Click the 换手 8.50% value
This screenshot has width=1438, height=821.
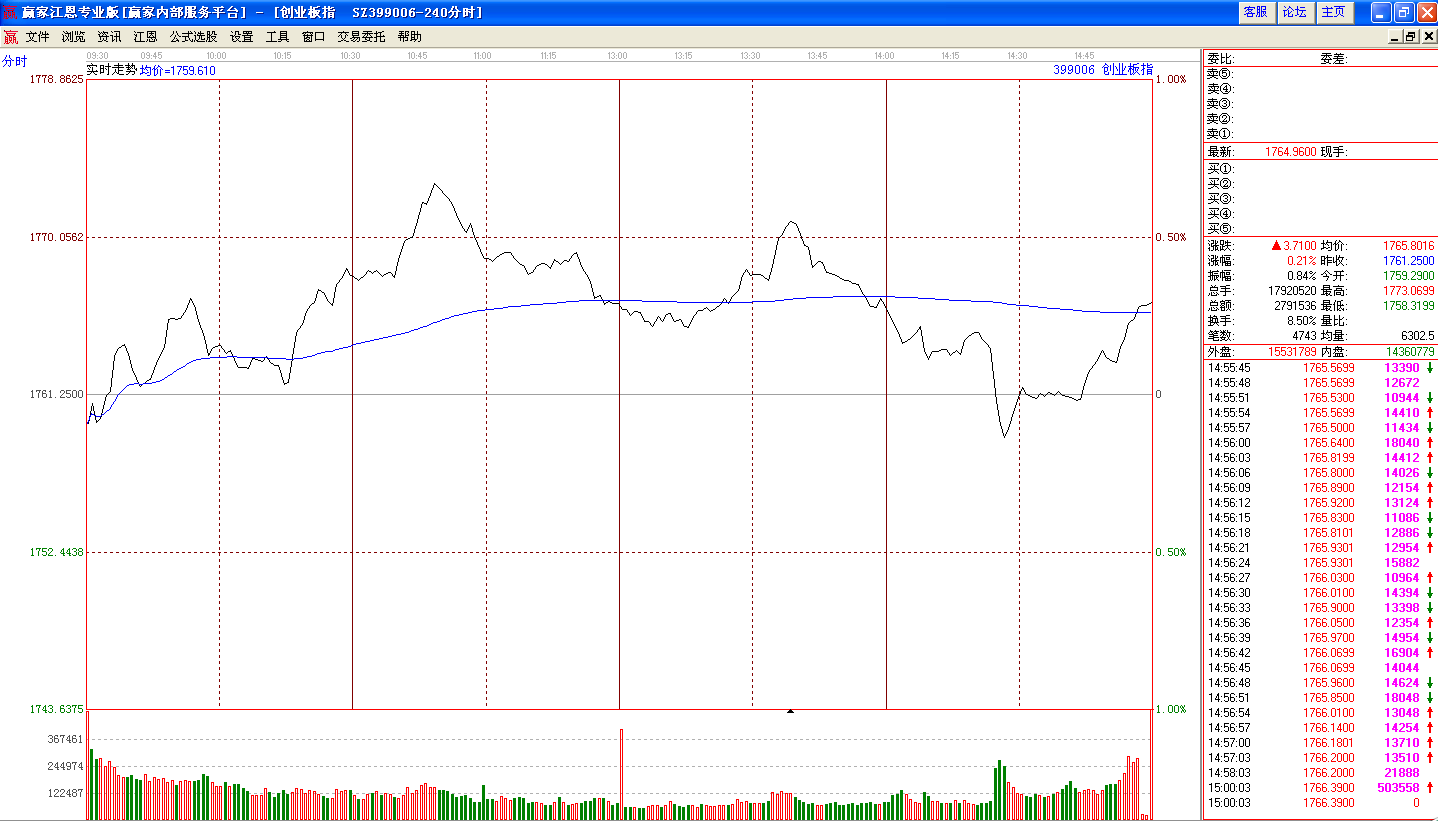coord(1301,320)
